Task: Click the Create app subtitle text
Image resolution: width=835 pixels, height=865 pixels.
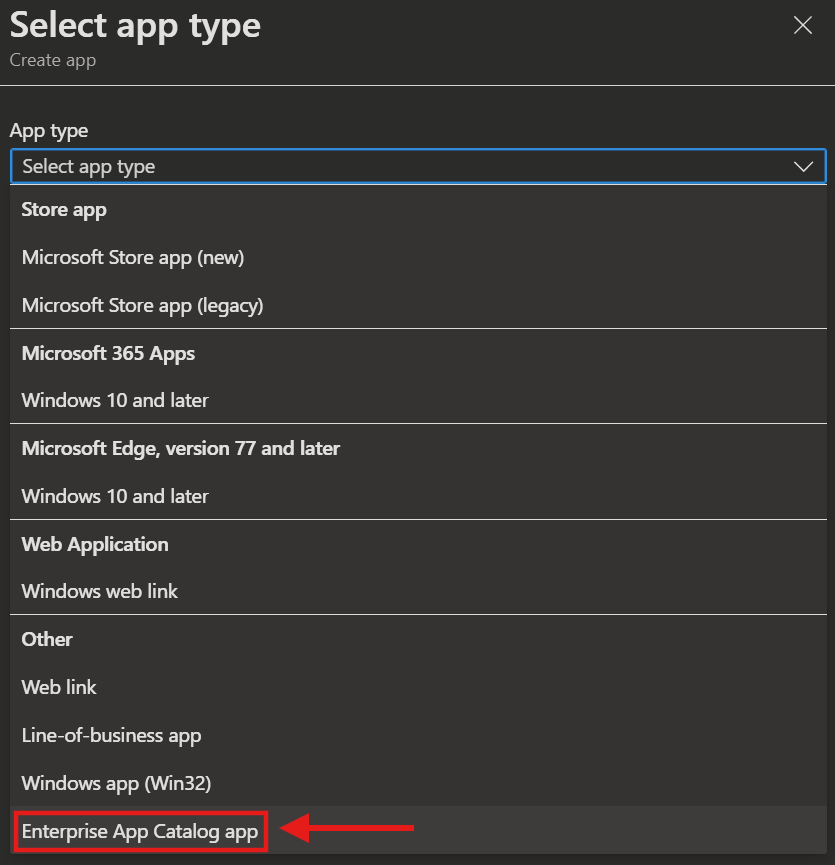Action: click(x=53, y=60)
